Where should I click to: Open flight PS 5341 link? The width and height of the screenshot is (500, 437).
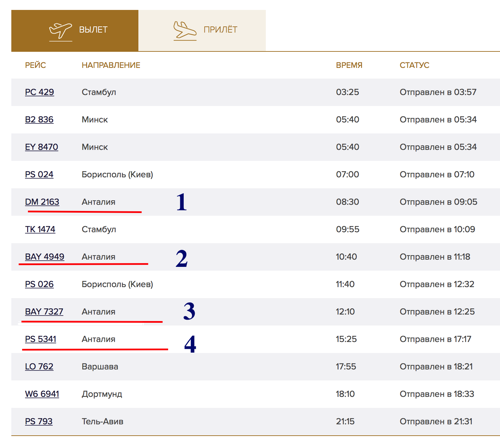pos(41,339)
